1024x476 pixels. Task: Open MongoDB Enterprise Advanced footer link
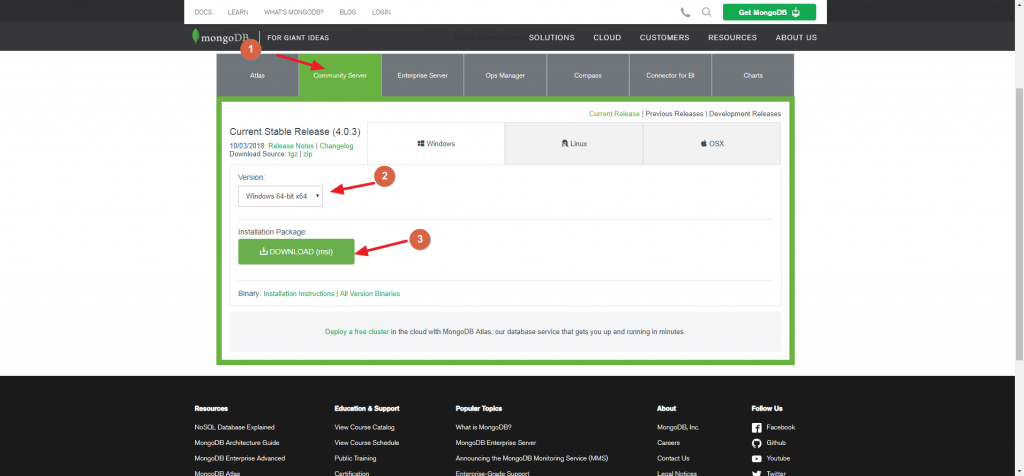pyautogui.click(x=240, y=458)
